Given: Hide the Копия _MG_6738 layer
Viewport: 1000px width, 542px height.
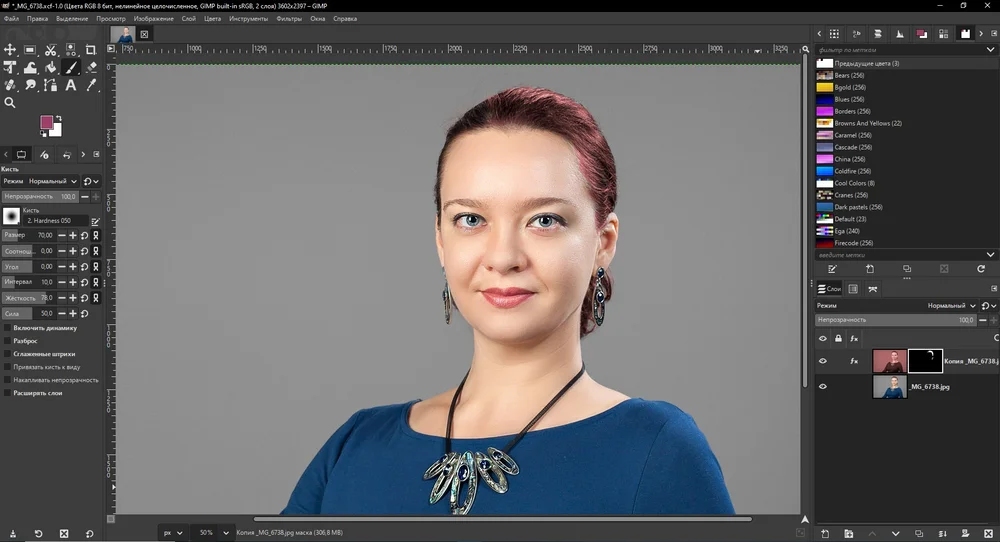Looking at the screenshot, I should pyautogui.click(x=823, y=361).
